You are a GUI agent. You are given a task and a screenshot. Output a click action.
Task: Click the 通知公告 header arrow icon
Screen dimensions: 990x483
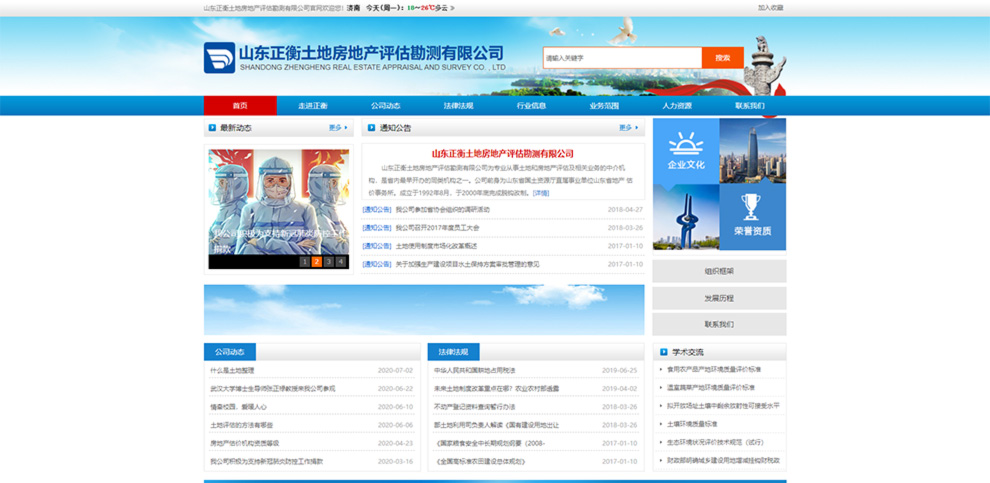point(371,128)
